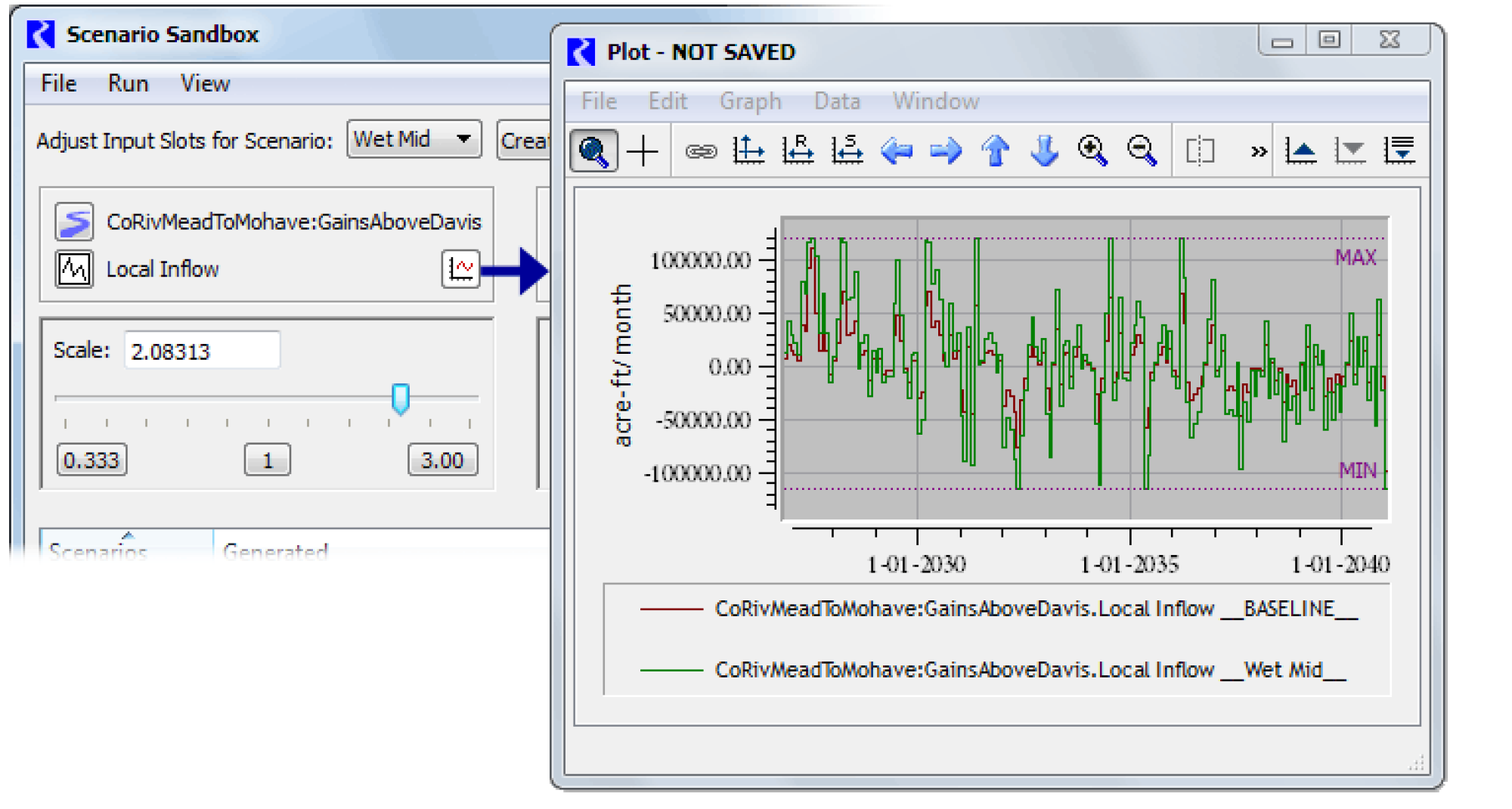The width and height of the screenshot is (1512, 809).
Task: Pan the plot up with blue arrow
Action: coord(996,151)
